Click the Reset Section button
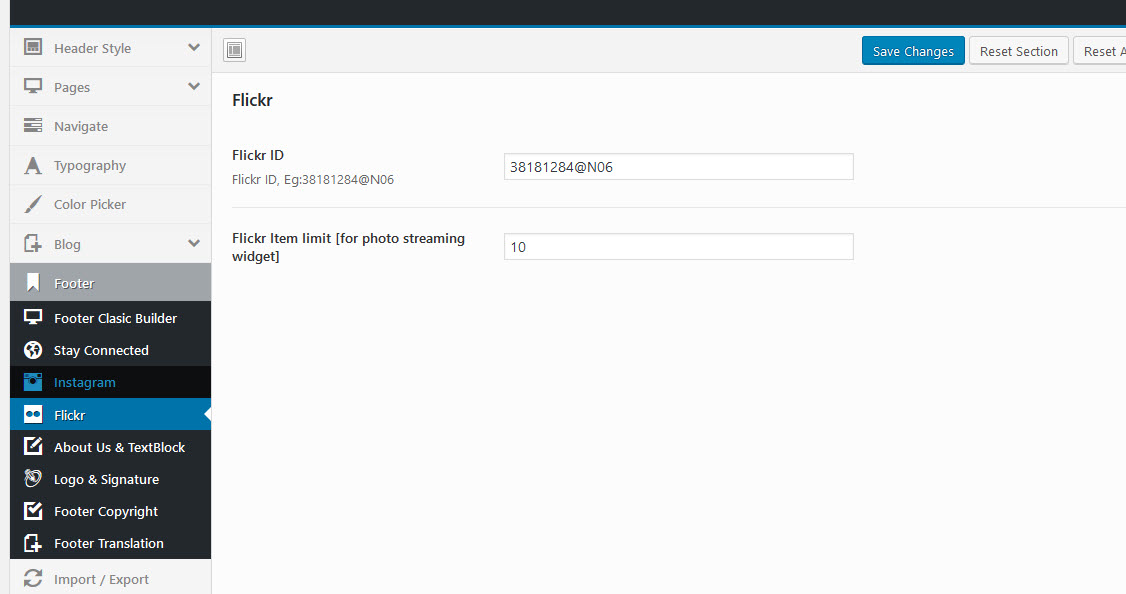This screenshot has height=594, width=1126. (x=1018, y=51)
